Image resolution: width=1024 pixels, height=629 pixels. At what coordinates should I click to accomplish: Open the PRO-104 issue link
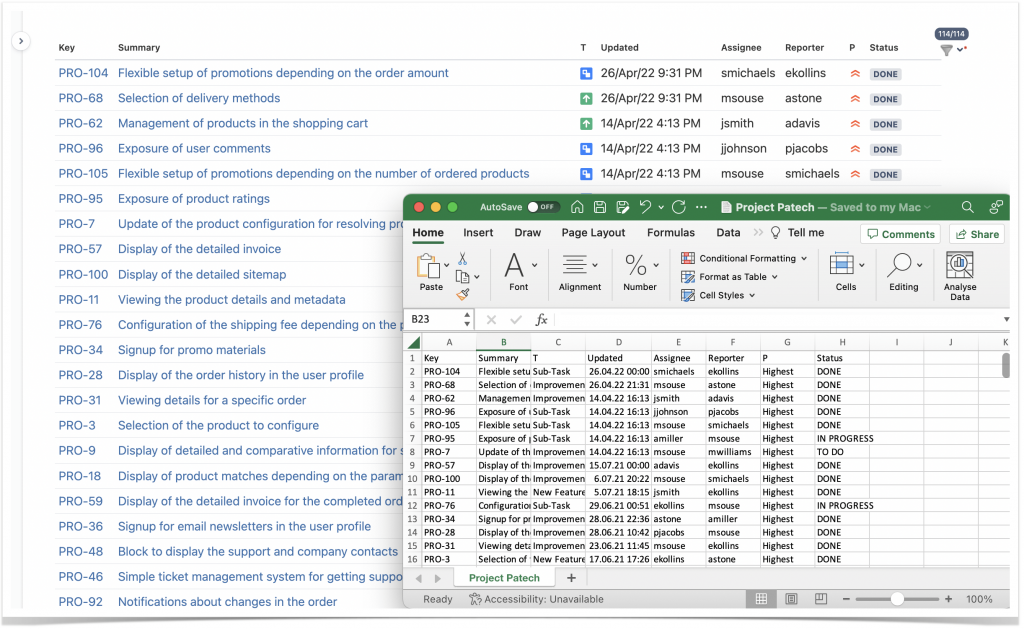[81, 73]
